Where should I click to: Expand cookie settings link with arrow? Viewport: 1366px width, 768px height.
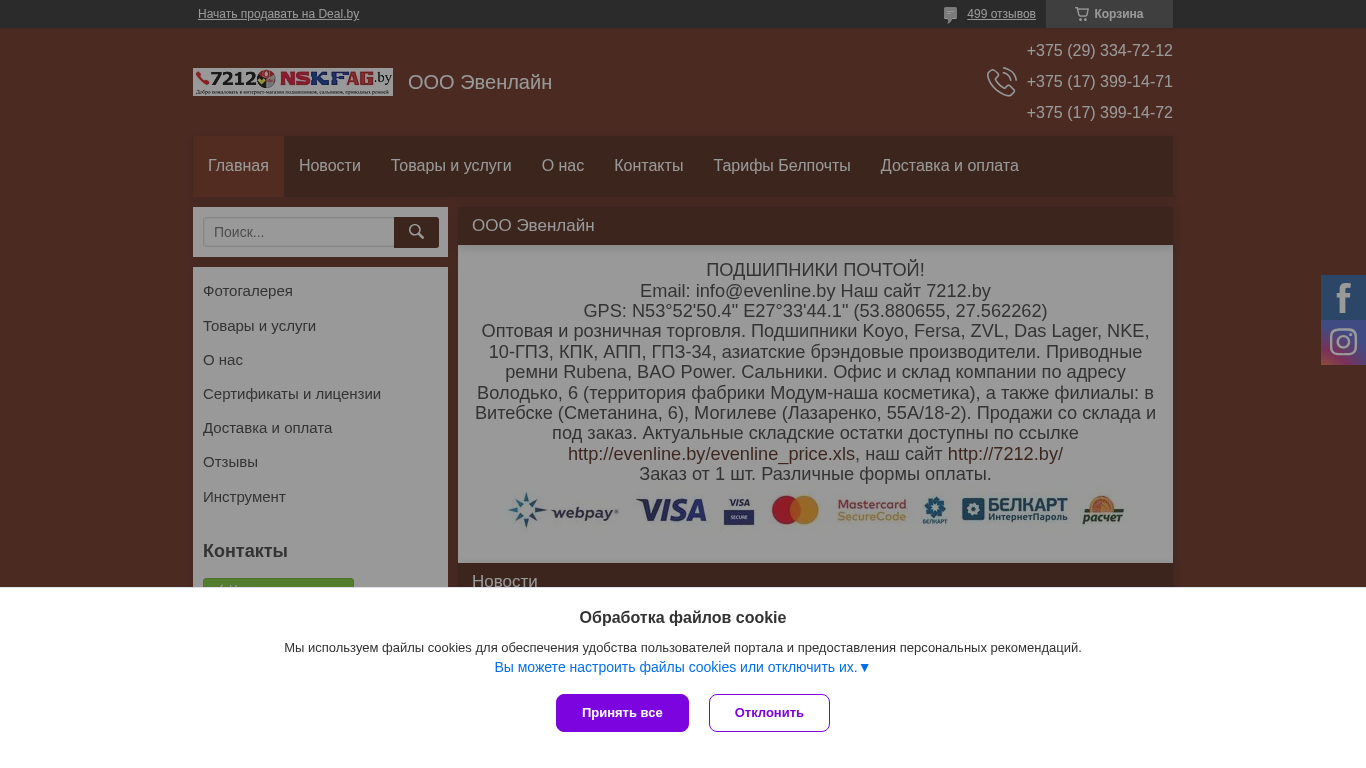click(683, 667)
